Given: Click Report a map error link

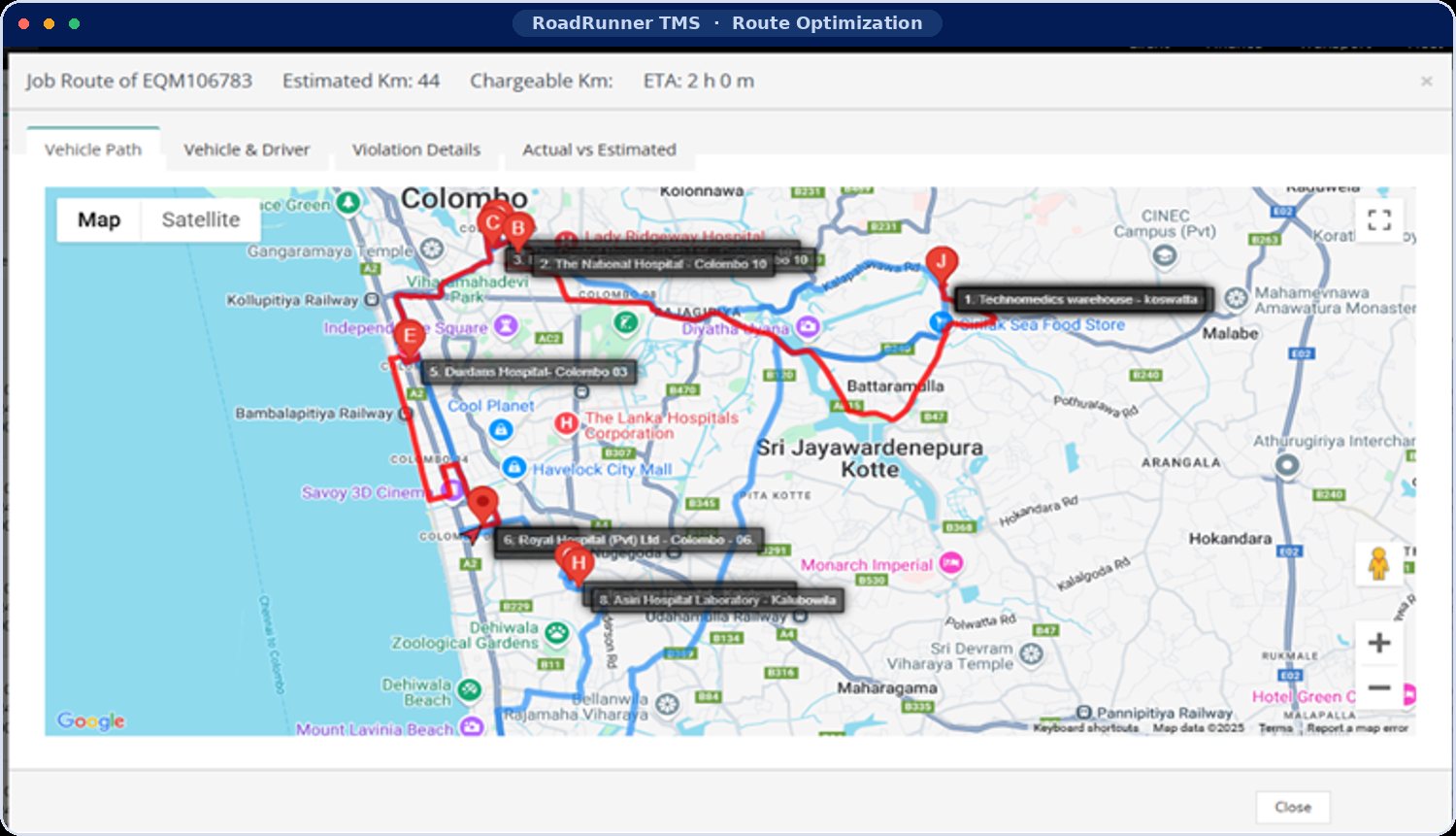Looking at the screenshot, I should point(1357,727).
